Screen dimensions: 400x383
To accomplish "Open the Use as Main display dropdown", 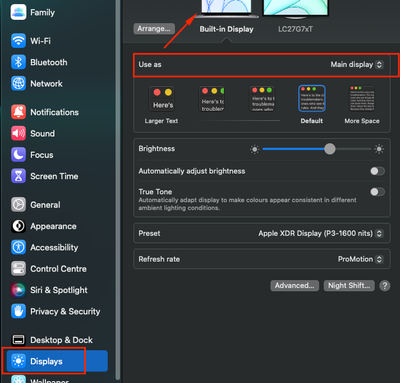I will (357, 64).
